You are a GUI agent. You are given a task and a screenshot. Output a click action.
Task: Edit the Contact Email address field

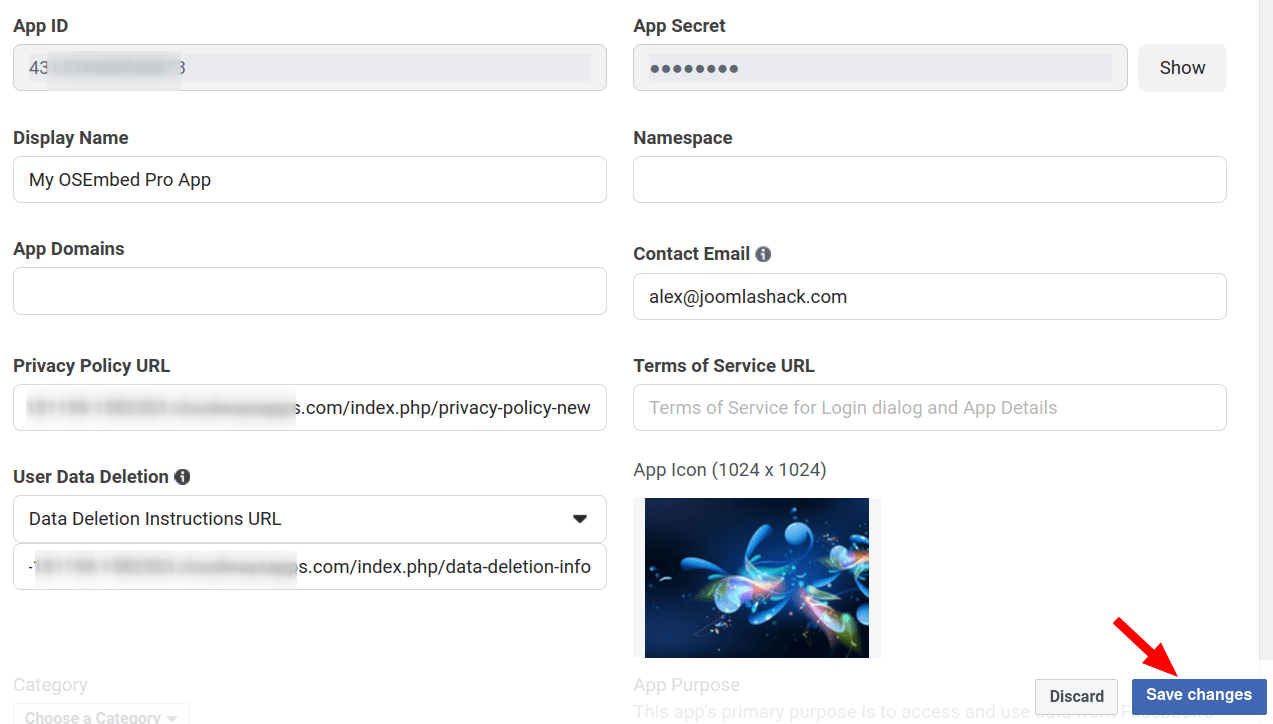point(929,297)
